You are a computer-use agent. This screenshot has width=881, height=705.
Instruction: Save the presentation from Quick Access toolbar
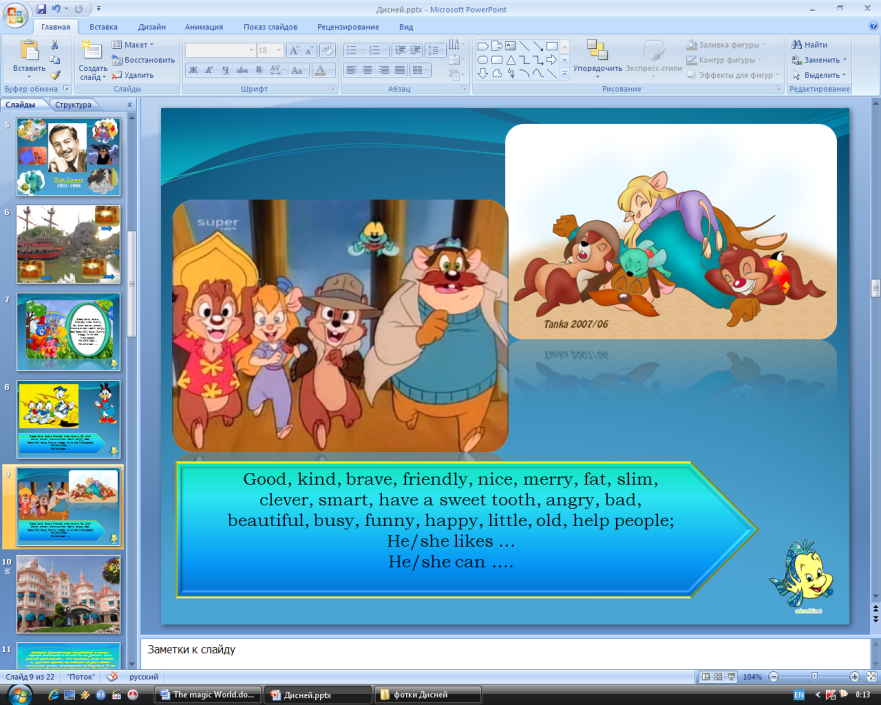tap(42, 9)
